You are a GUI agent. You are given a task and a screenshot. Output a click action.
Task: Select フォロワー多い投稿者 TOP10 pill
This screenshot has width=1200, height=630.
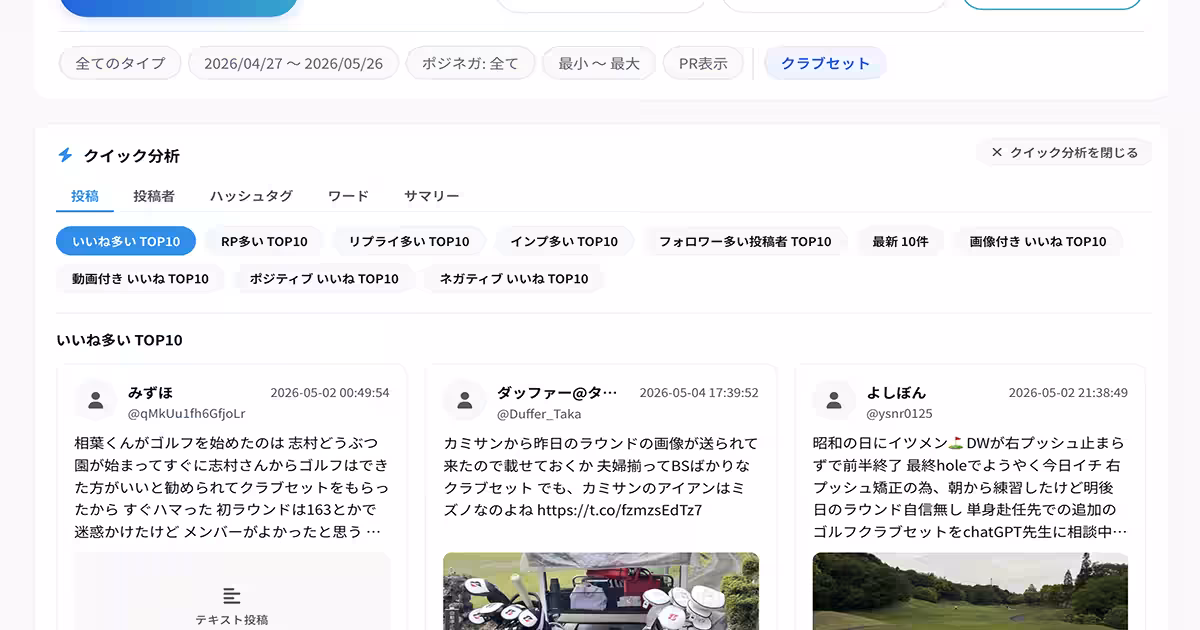tap(745, 241)
